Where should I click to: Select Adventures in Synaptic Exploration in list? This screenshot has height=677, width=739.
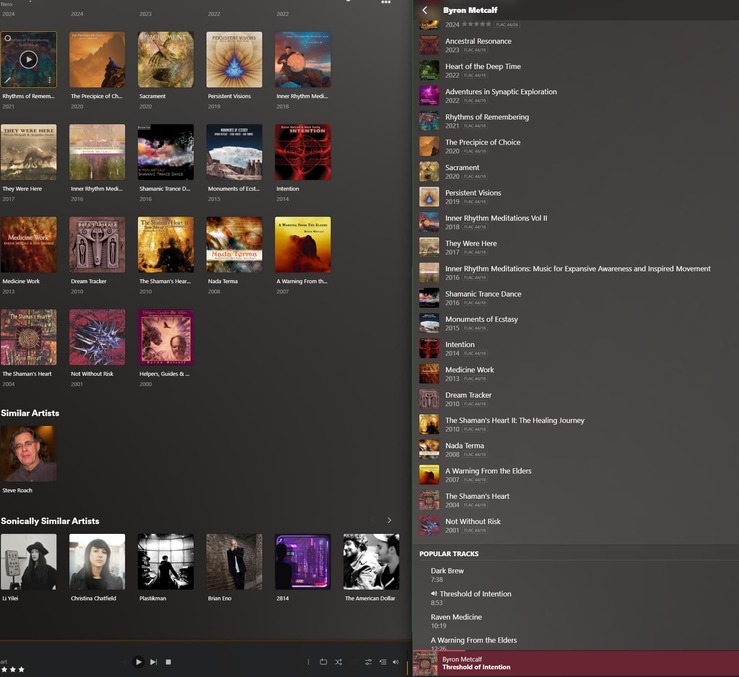[x=576, y=96]
